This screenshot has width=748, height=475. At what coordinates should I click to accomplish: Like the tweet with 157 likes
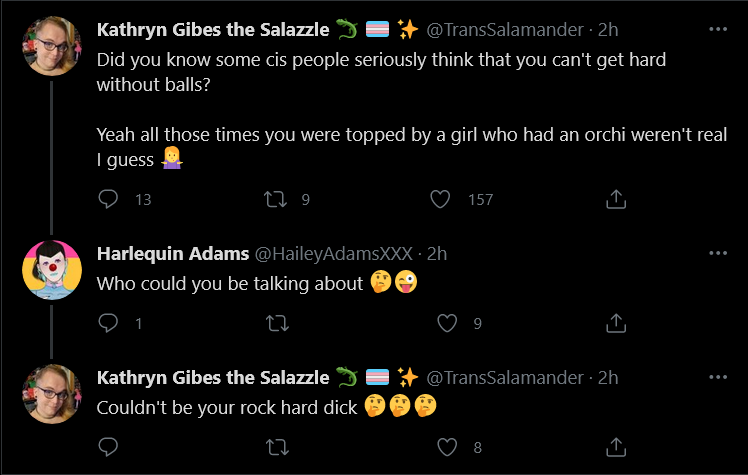coord(440,199)
